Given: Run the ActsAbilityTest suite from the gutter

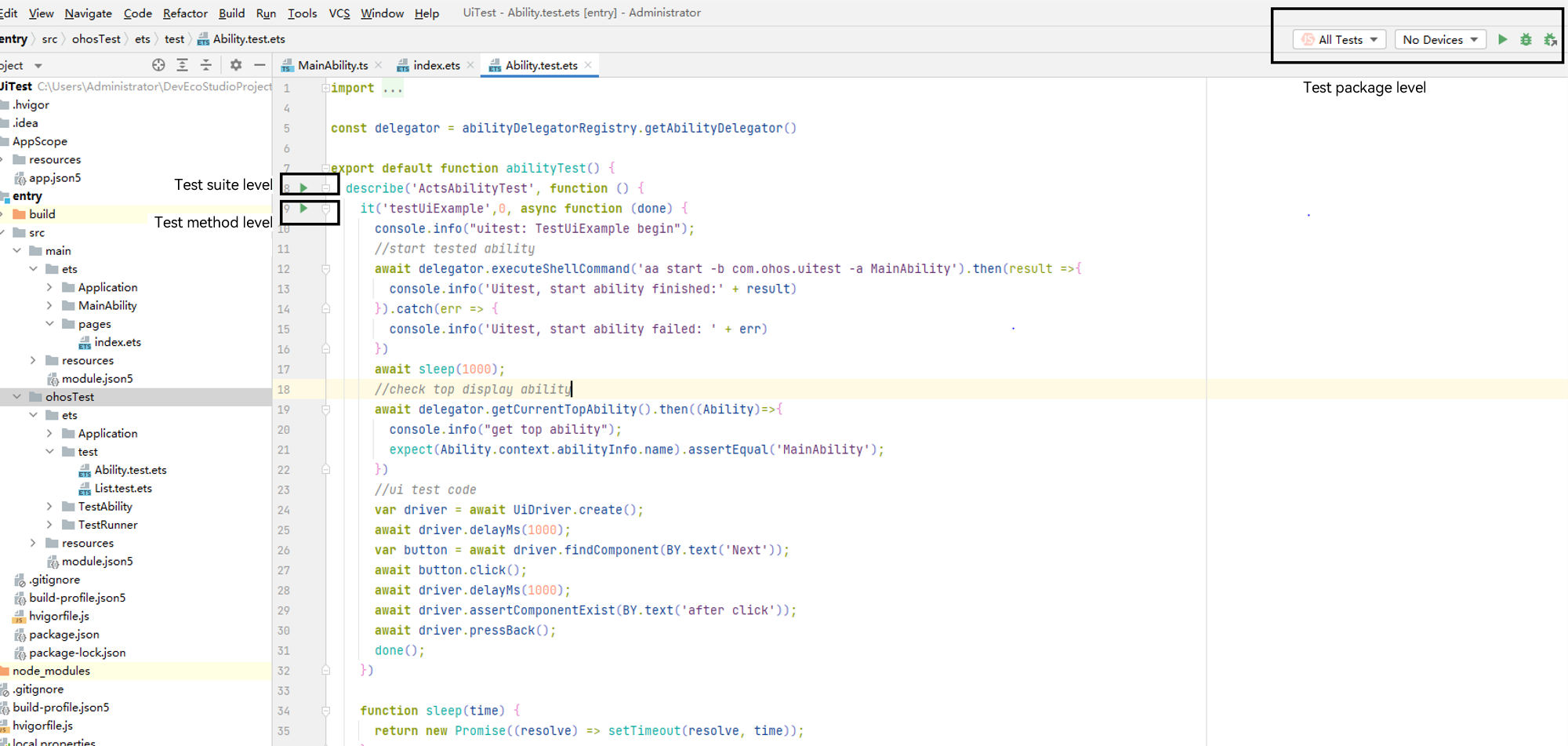Looking at the screenshot, I should (303, 187).
